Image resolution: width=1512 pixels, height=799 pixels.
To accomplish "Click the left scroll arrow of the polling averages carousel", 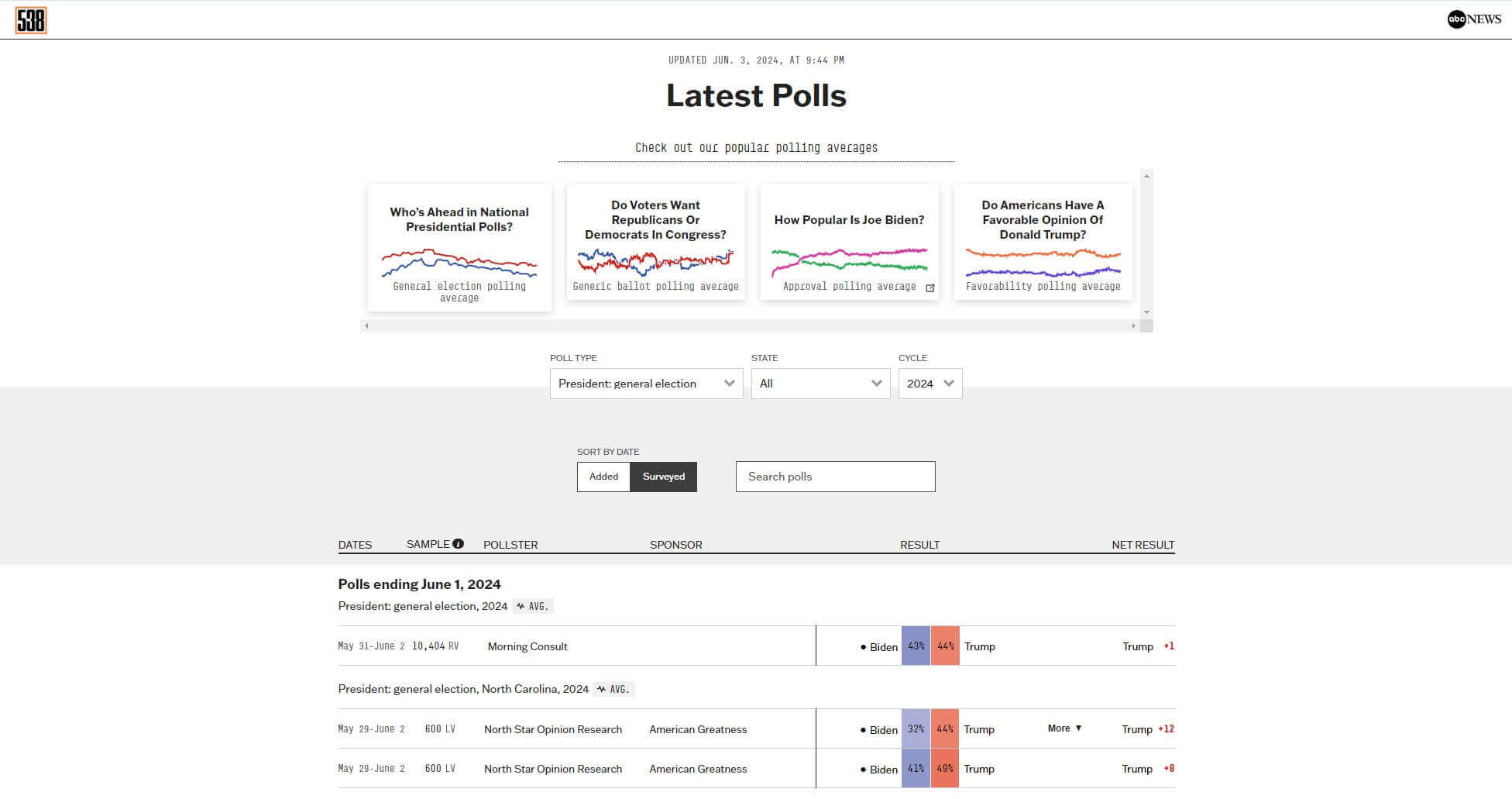I will 366,325.
